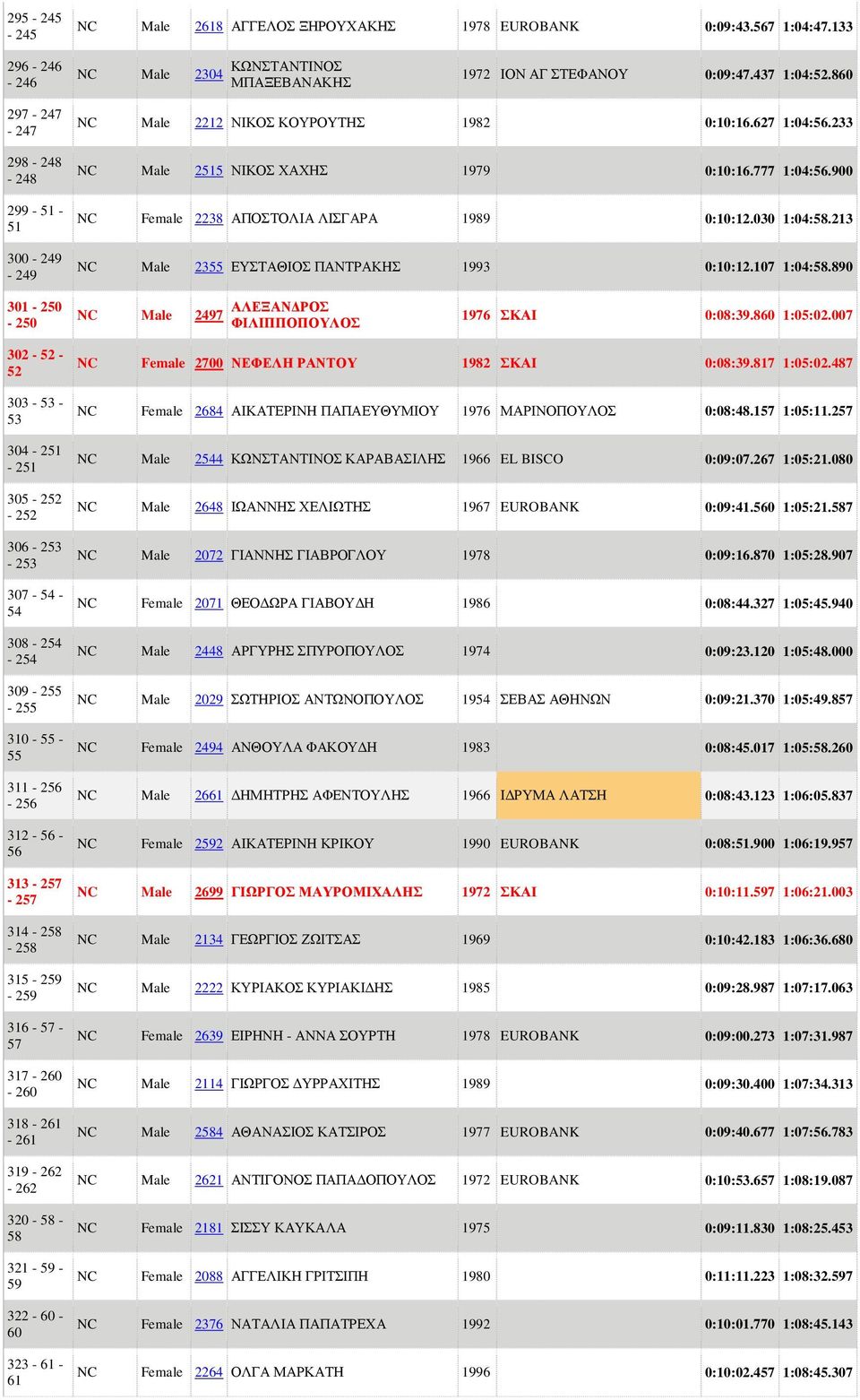Open red bib number 2497 link

[x=209, y=315]
